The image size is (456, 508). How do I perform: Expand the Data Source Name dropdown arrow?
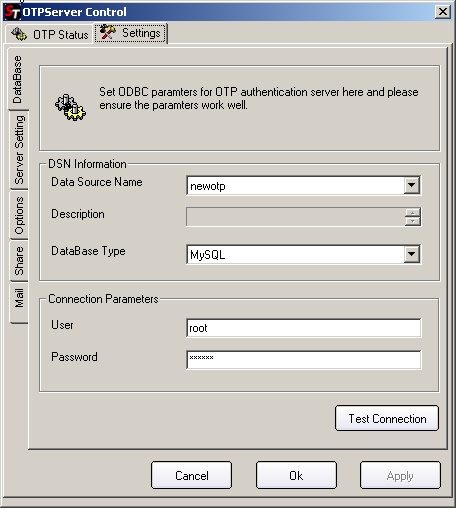(412, 185)
